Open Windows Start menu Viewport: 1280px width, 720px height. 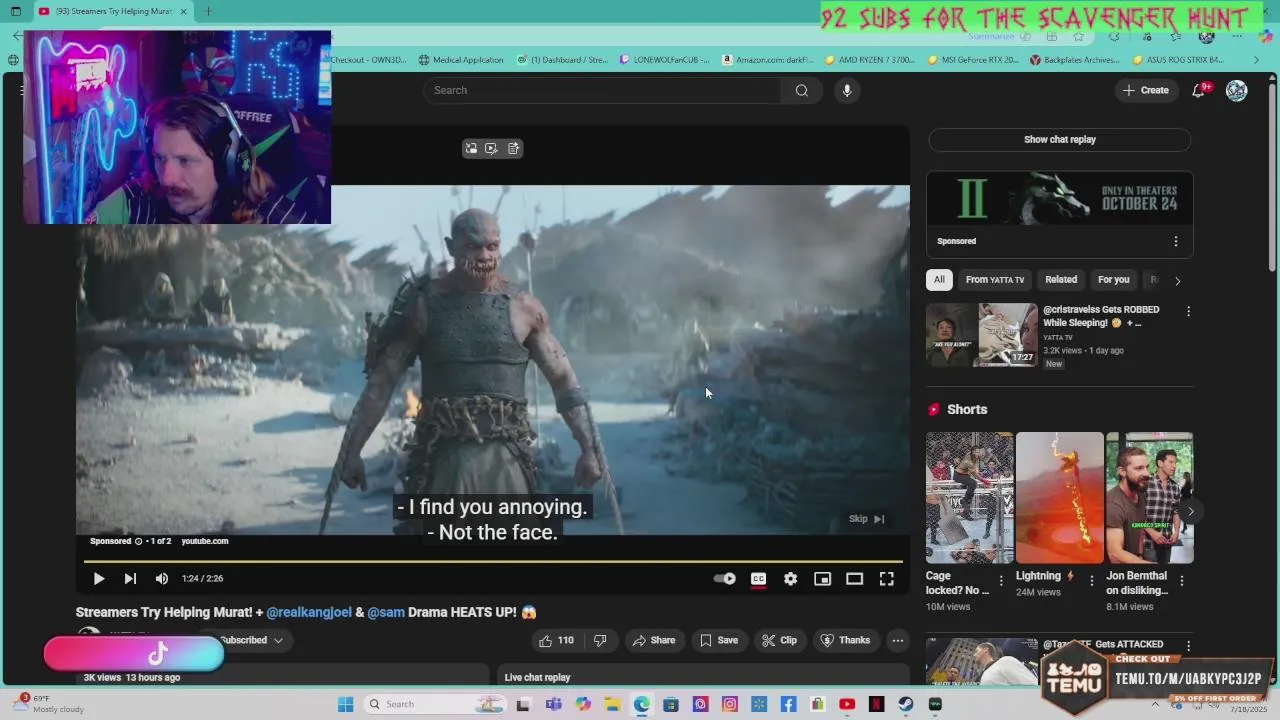345,704
